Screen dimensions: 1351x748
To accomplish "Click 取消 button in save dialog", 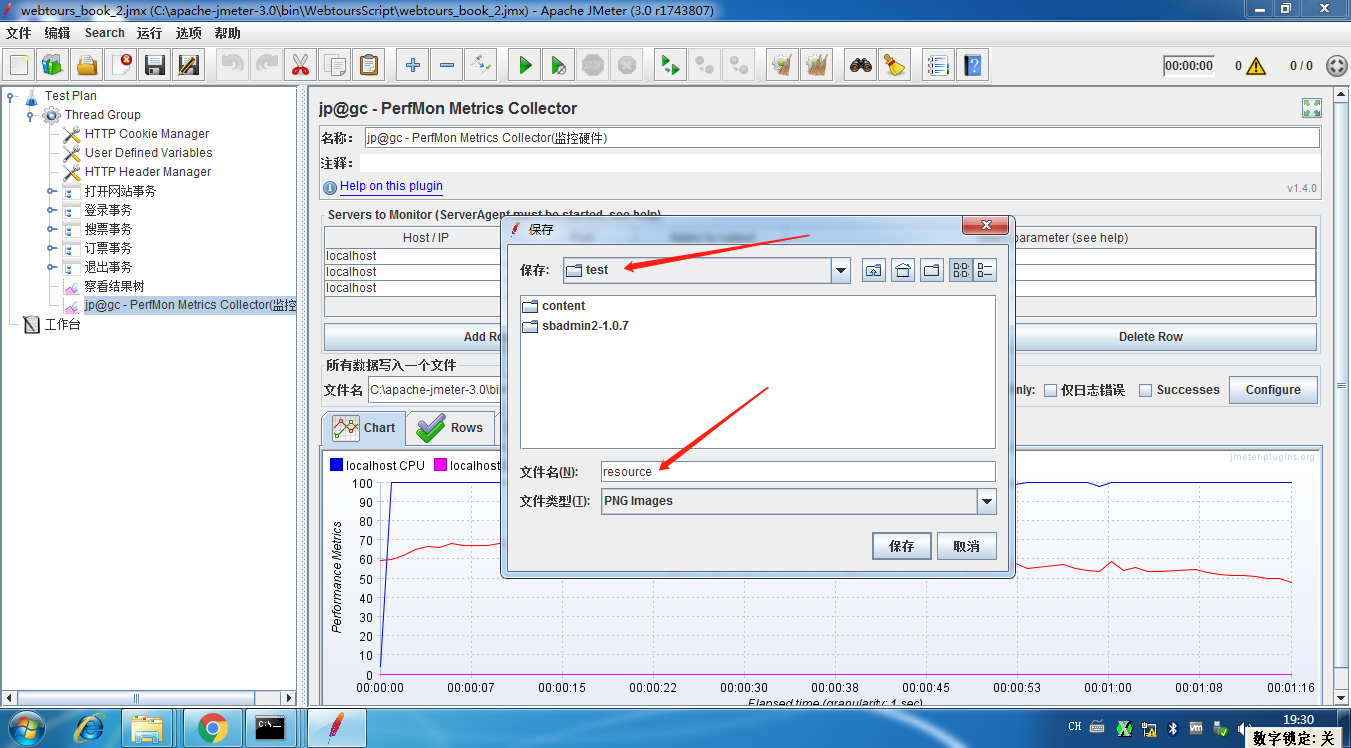I will [x=966, y=546].
